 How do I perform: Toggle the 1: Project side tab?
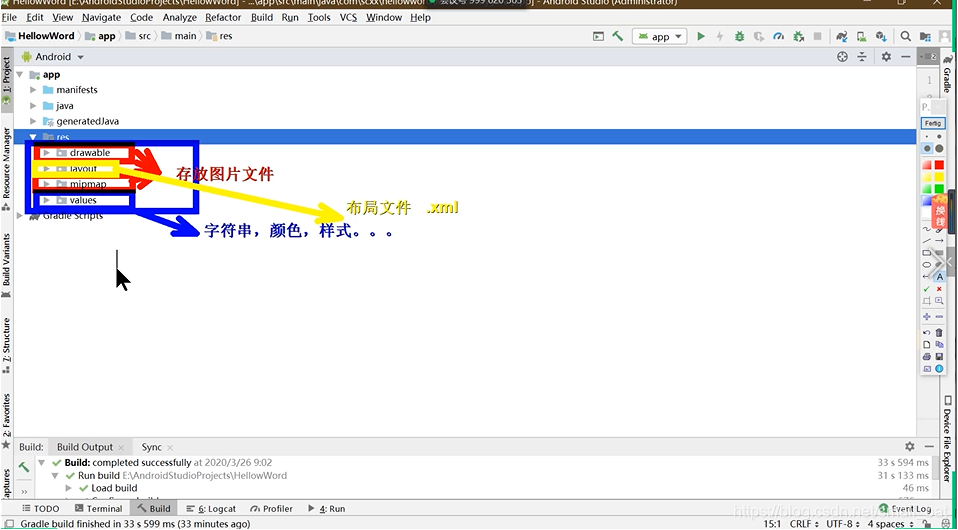click(6, 78)
